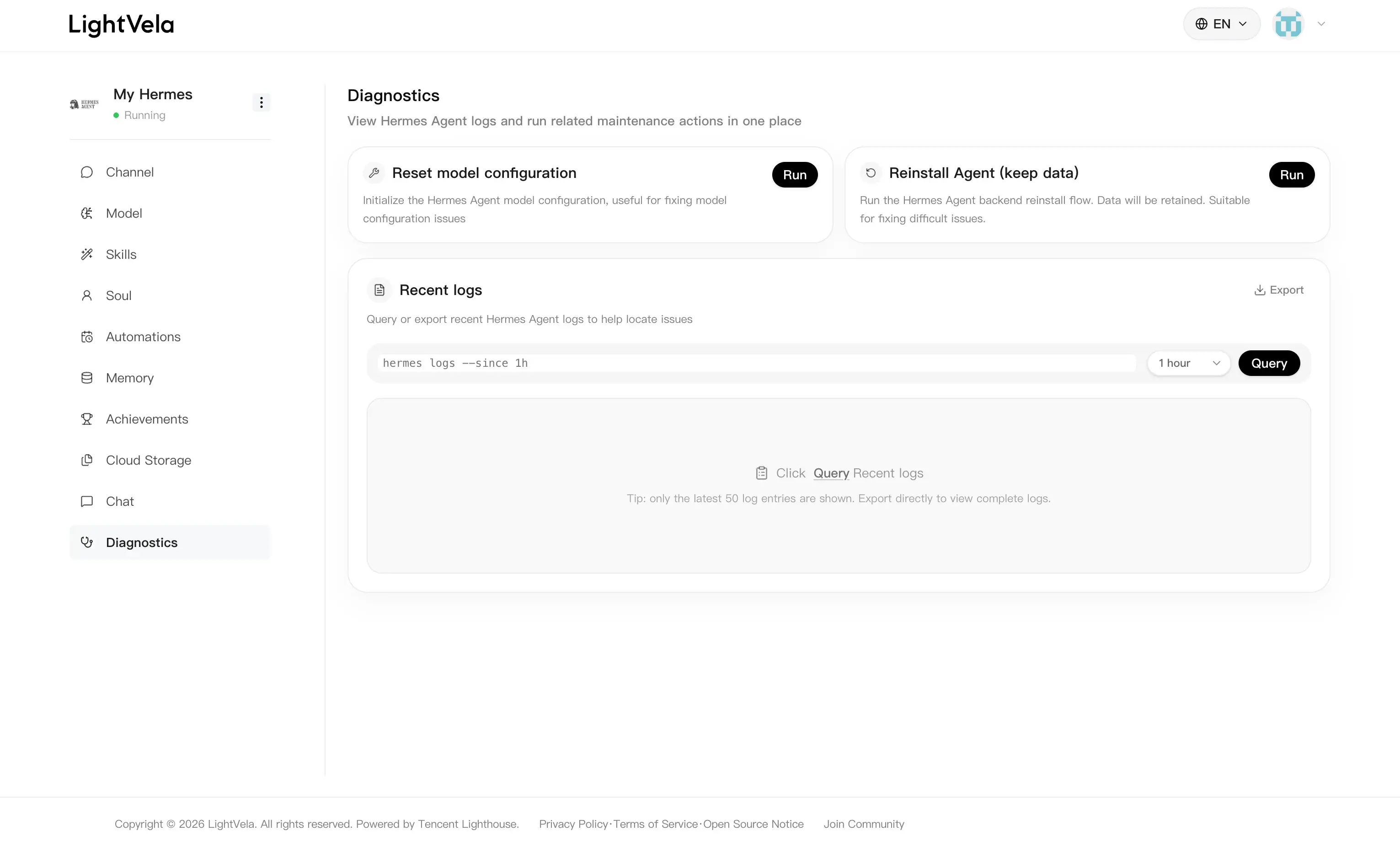Run the Reset model configuration action
Viewport: 1400px width, 847px height.
pyautogui.click(x=794, y=175)
